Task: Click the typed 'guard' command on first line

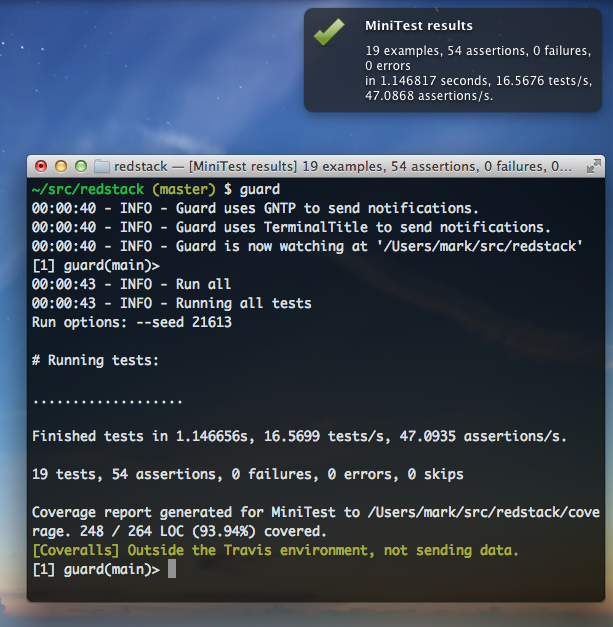Action: pos(260,189)
